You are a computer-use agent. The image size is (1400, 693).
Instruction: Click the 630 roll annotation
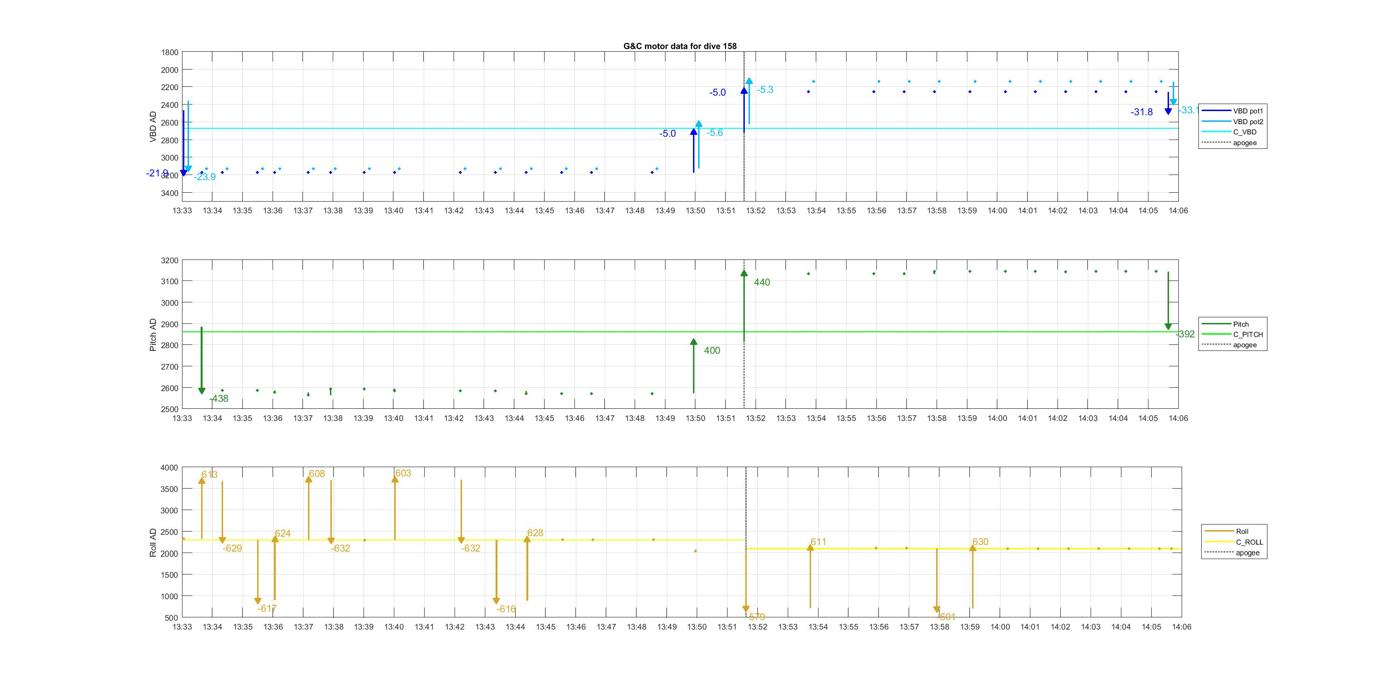click(980, 543)
